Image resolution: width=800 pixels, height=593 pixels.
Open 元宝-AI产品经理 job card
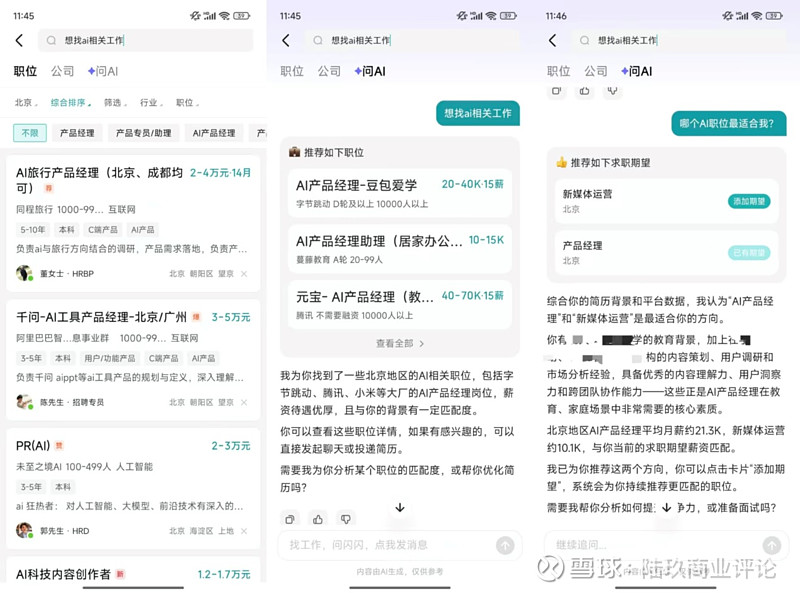coord(400,305)
